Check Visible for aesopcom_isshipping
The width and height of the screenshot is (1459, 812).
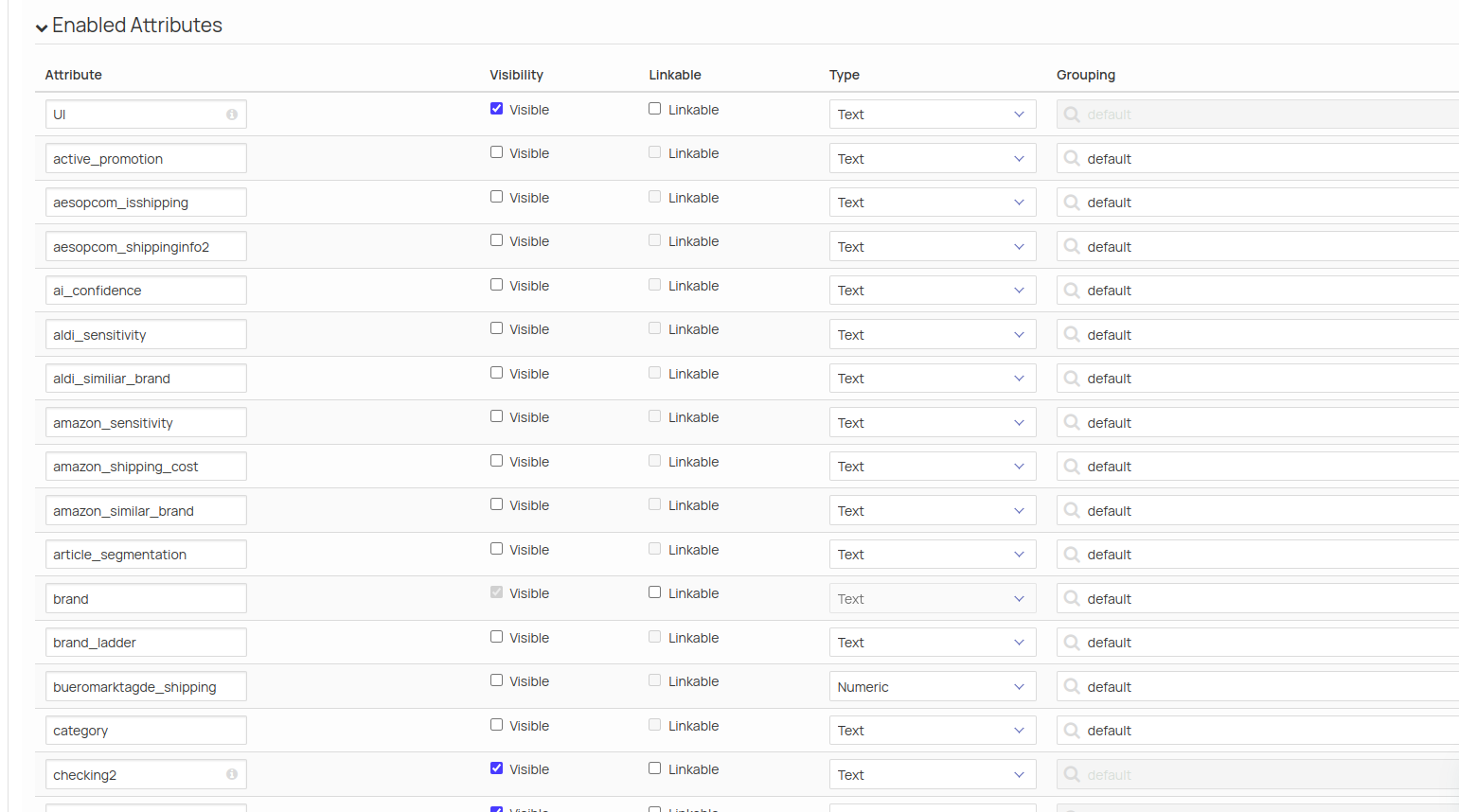496,197
